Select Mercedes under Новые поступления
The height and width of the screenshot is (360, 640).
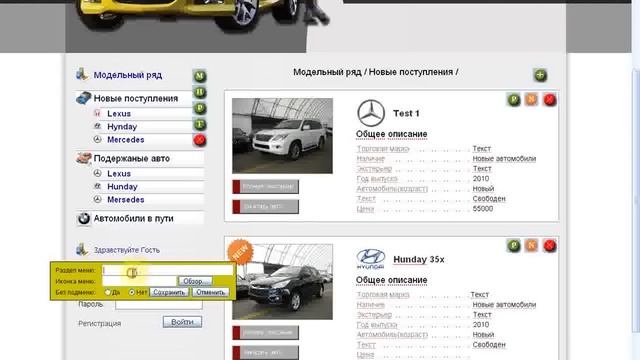click(x=126, y=140)
